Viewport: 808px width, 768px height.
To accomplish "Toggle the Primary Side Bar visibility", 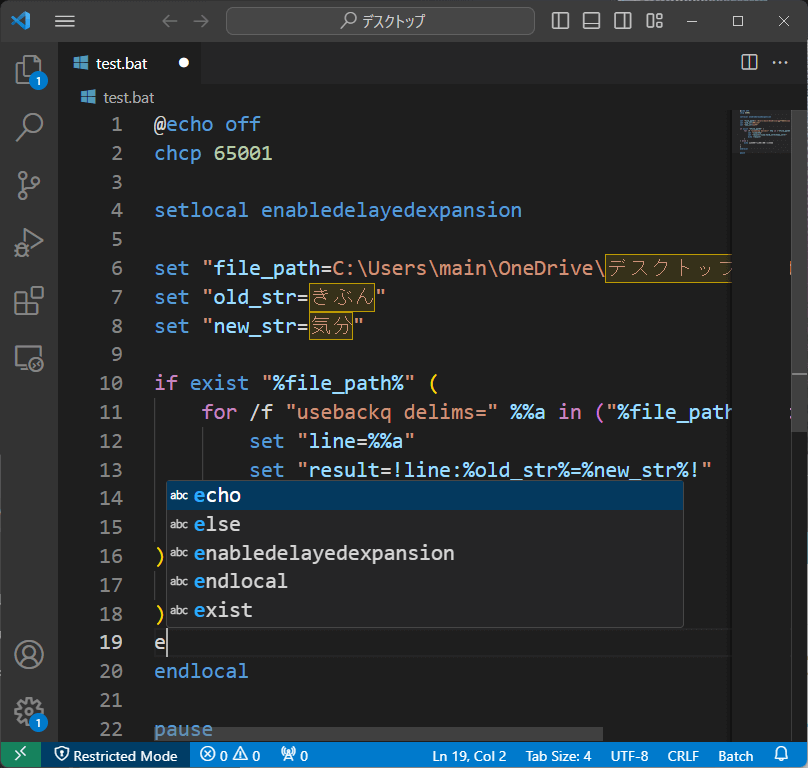I will tap(560, 20).
